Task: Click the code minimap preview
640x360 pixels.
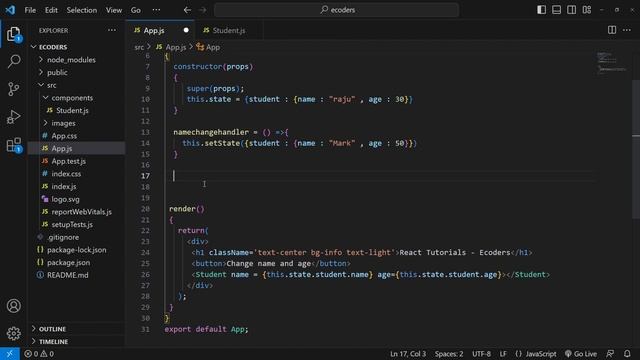Action: 611,62
